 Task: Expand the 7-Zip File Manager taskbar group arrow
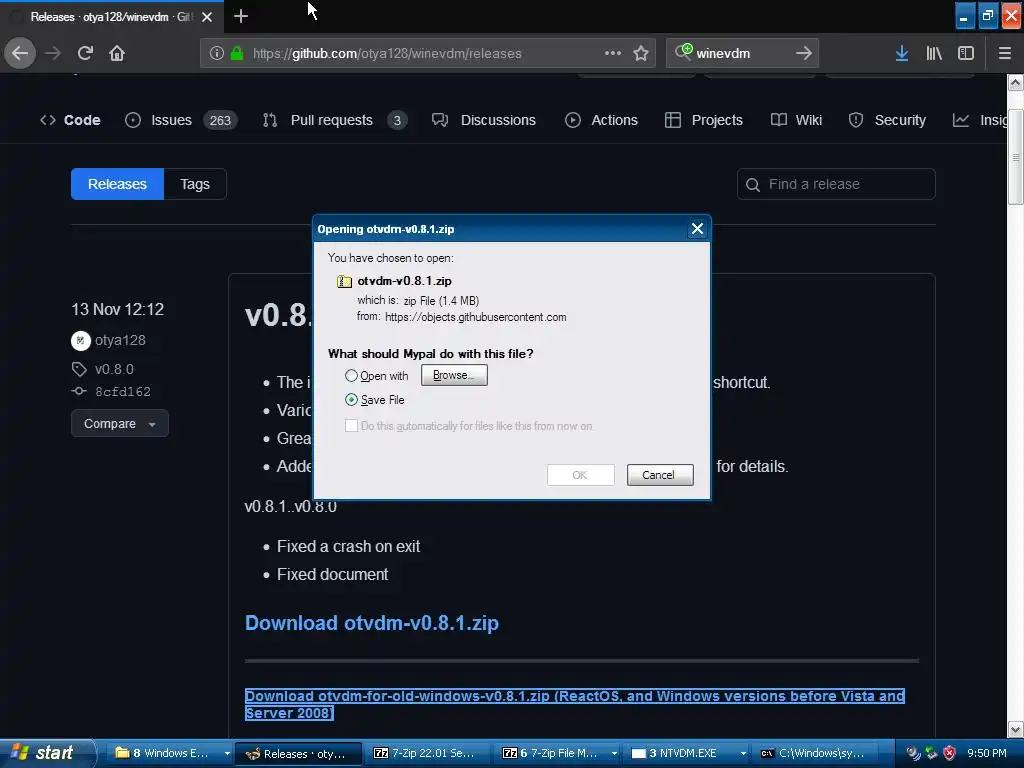coord(614,754)
